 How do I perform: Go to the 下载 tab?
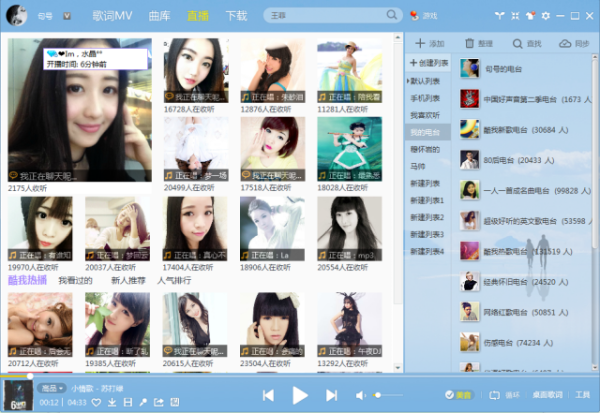[236, 16]
